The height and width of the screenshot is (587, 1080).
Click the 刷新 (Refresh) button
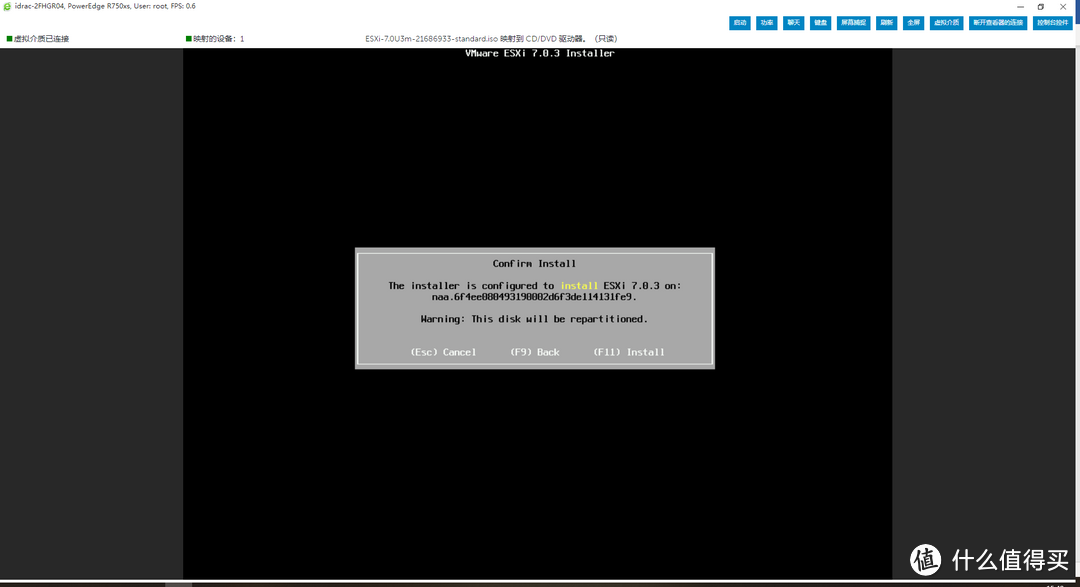[x=886, y=23]
